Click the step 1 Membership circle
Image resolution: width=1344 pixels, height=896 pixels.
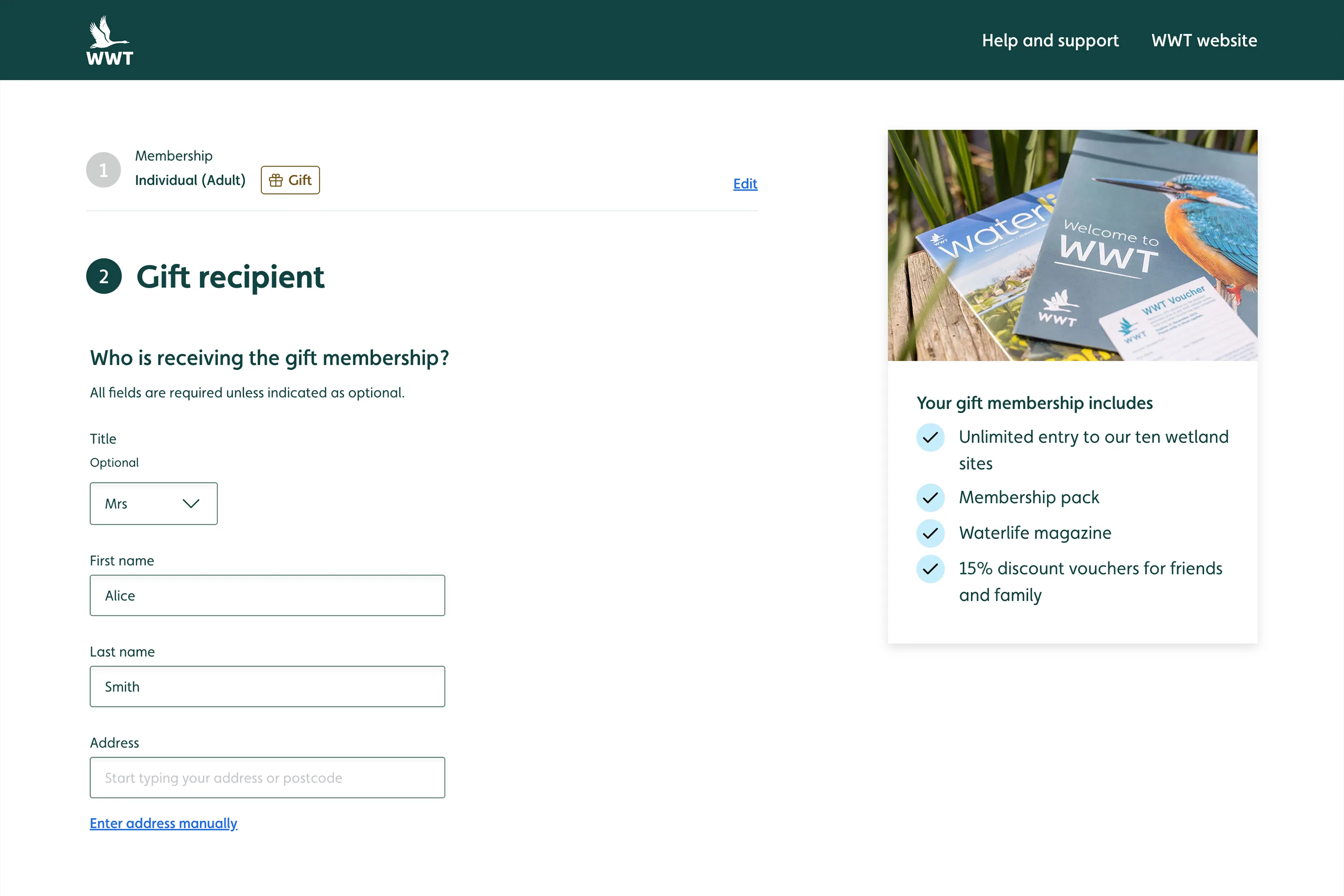[103, 170]
